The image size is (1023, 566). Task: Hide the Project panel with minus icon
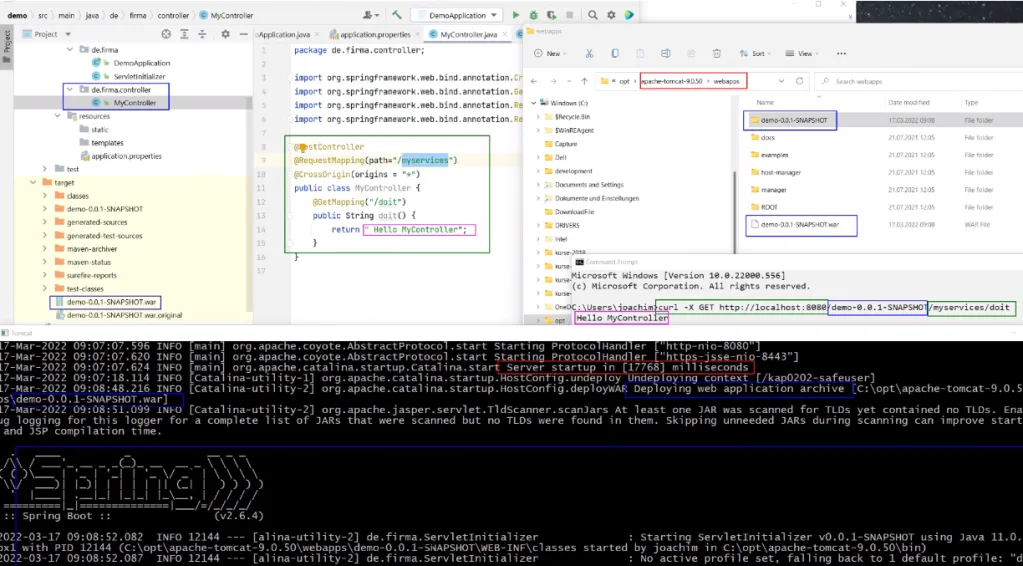(x=243, y=34)
